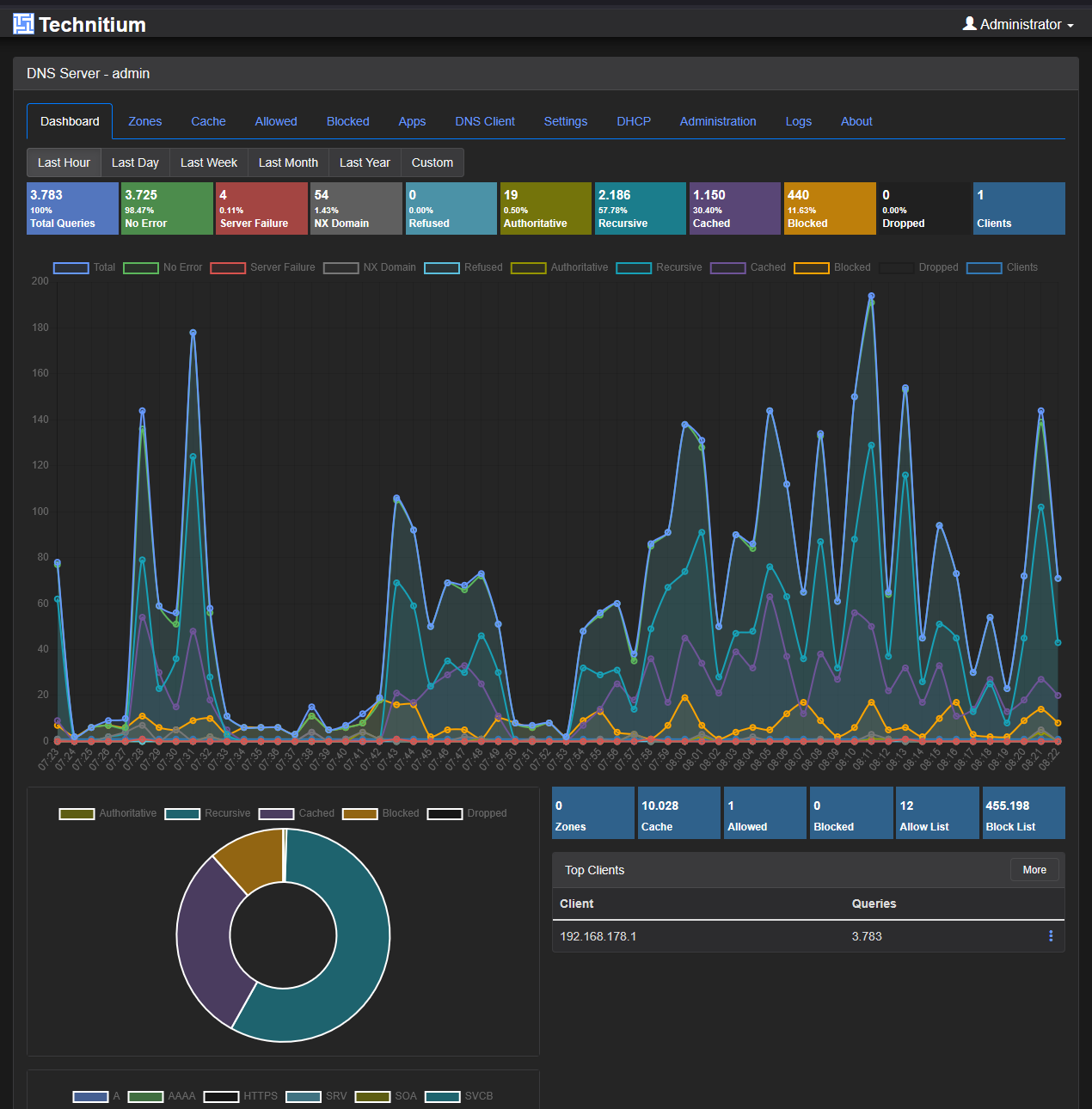1092x1109 pixels.
Task: Select the Last Month time range
Action: point(288,162)
